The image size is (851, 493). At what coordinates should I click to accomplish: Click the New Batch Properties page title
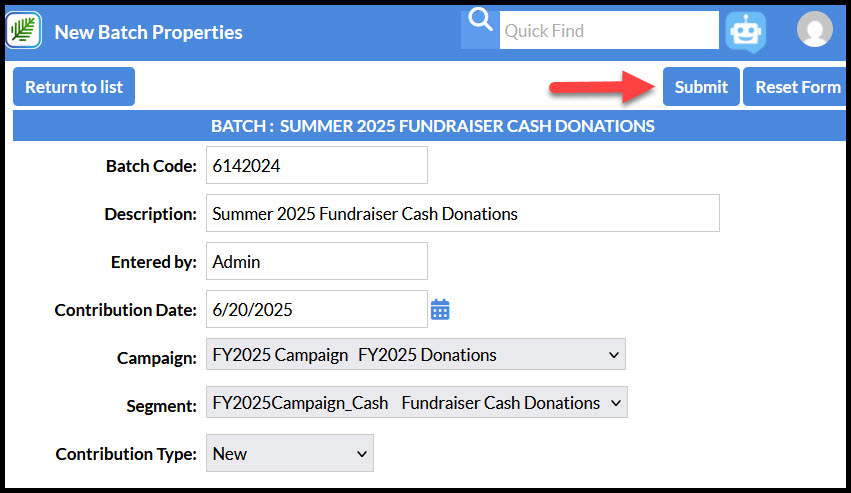[x=149, y=32]
